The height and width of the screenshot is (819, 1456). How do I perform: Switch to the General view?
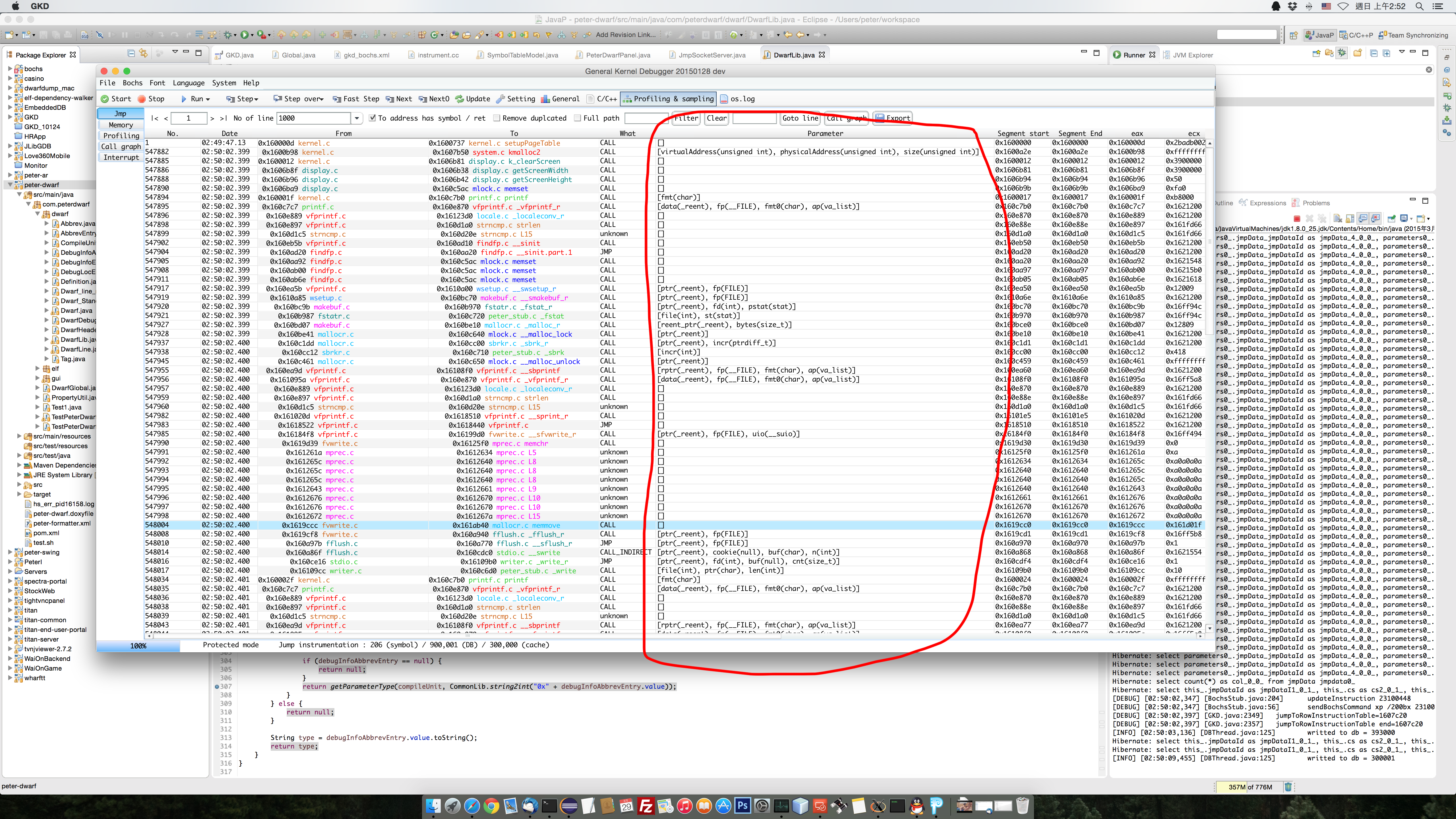(560, 98)
